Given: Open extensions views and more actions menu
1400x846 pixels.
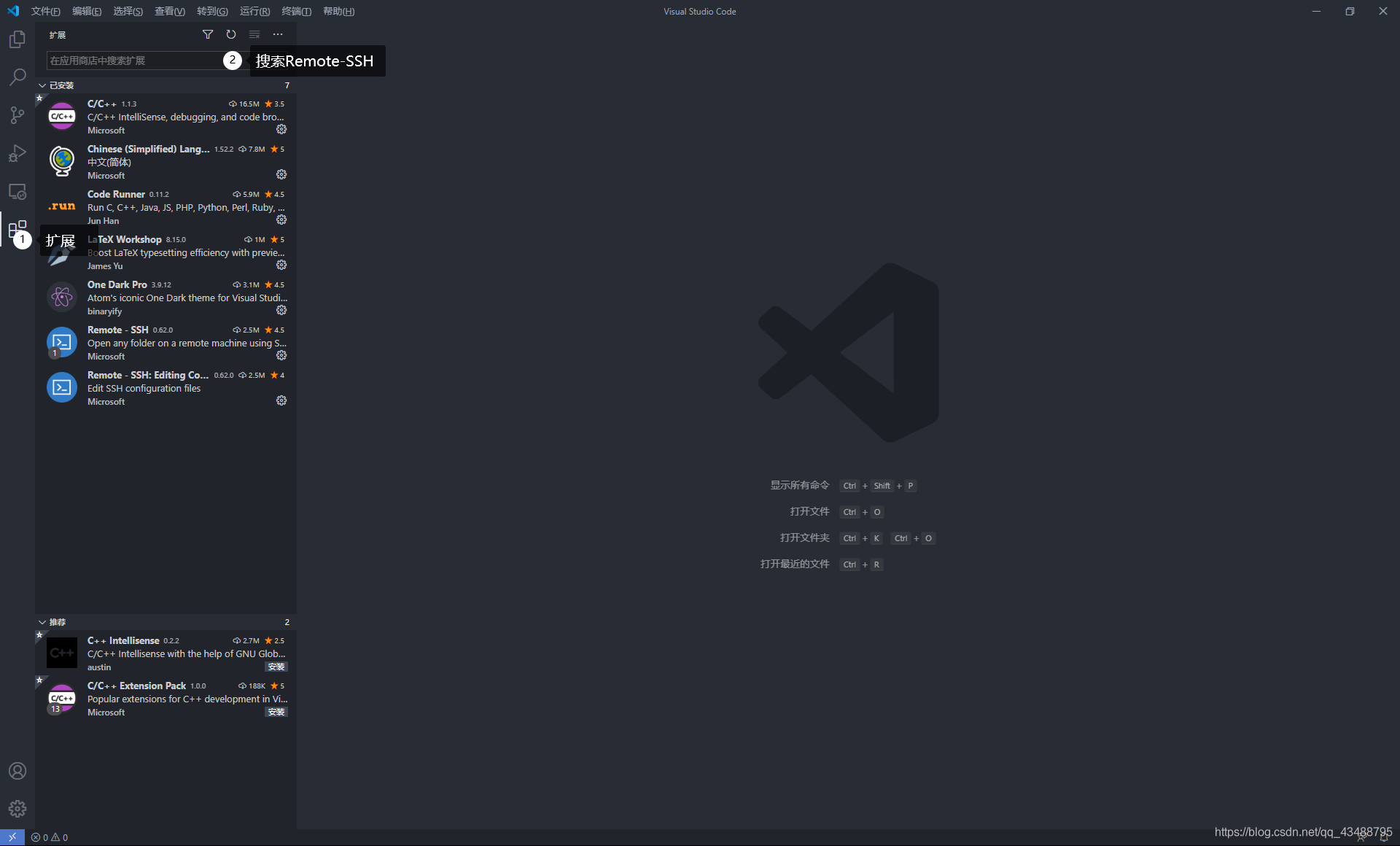Looking at the screenshot, I should click(x=278, y=34).
